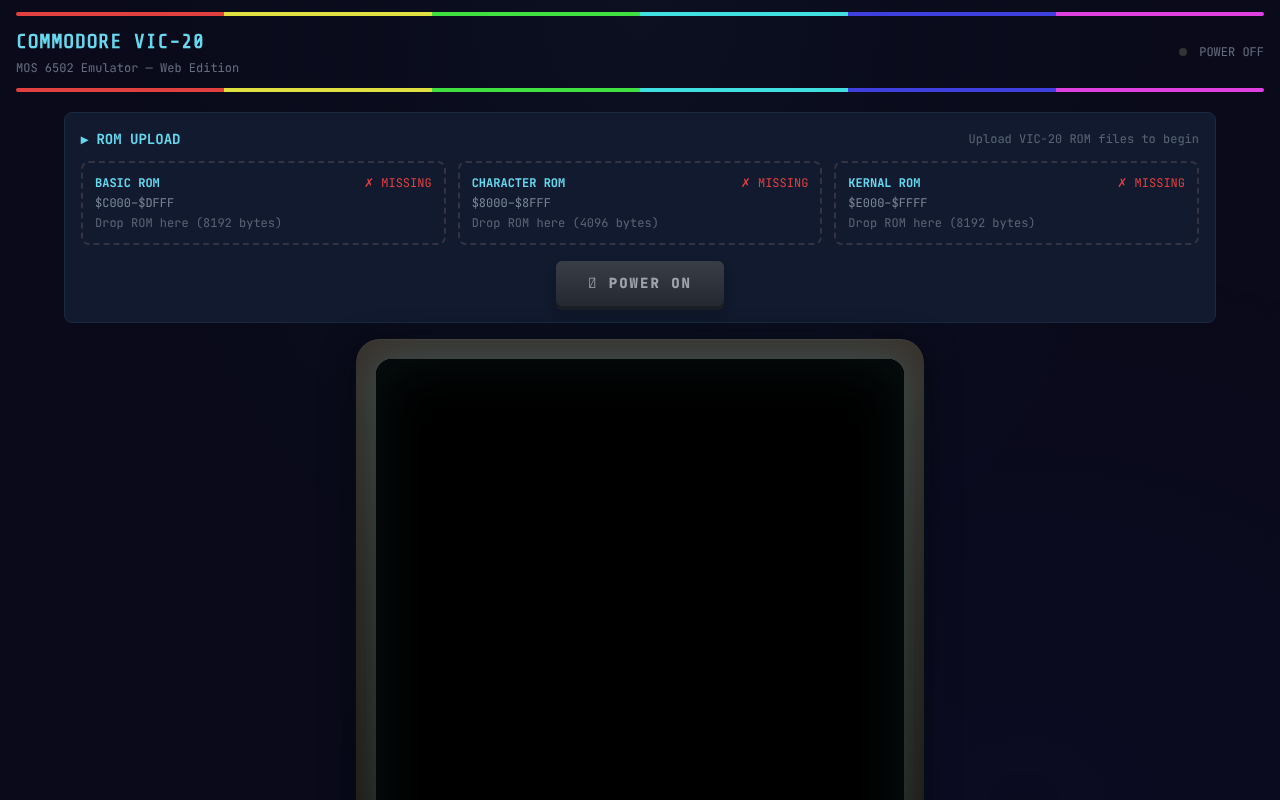This screenshot has width=1280, height=800.
Task: Click the COMMODORE VIC-20 title
Action: (x=110, y=42)
